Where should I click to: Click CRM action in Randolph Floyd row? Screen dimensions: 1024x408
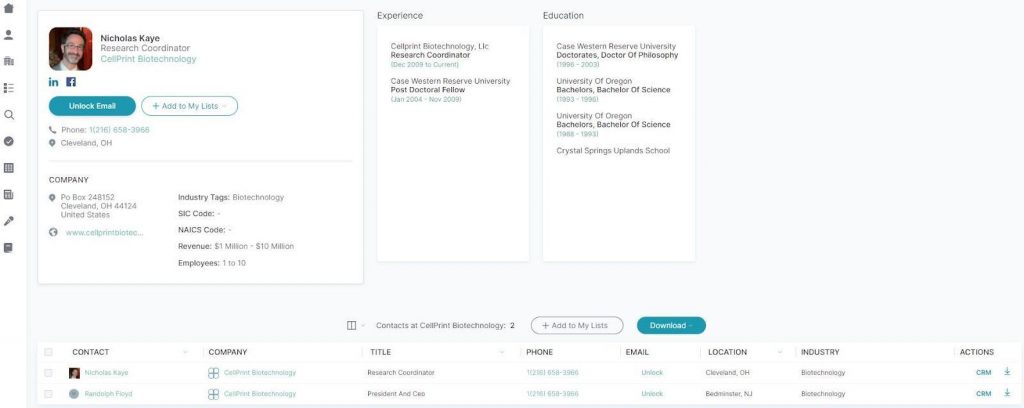coord(984,394)
